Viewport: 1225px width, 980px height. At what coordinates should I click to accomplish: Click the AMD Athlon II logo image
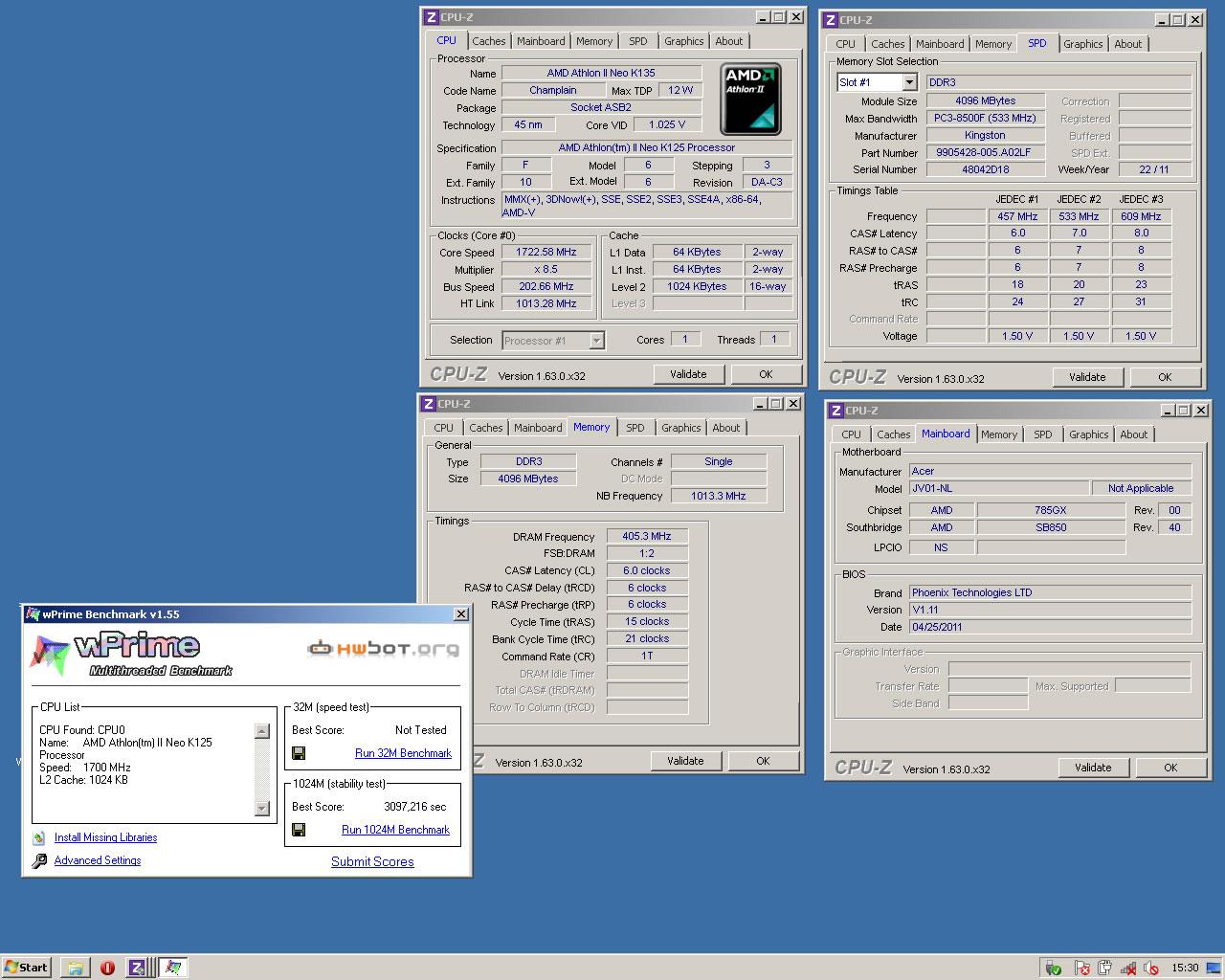coord(750,100)
